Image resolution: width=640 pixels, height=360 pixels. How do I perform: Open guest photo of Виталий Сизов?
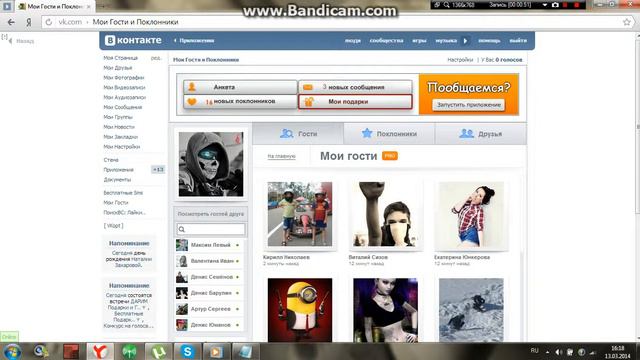(385, 214)
